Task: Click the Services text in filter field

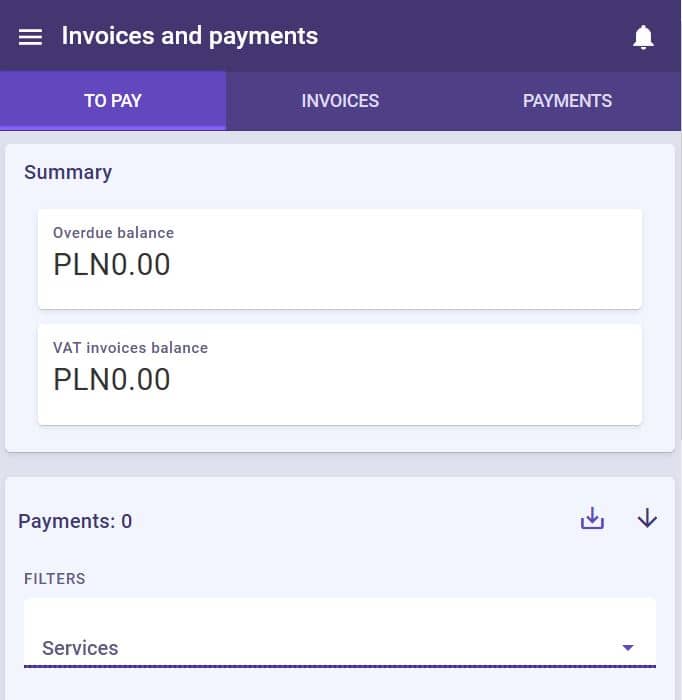Action: (x=80, y=648)
